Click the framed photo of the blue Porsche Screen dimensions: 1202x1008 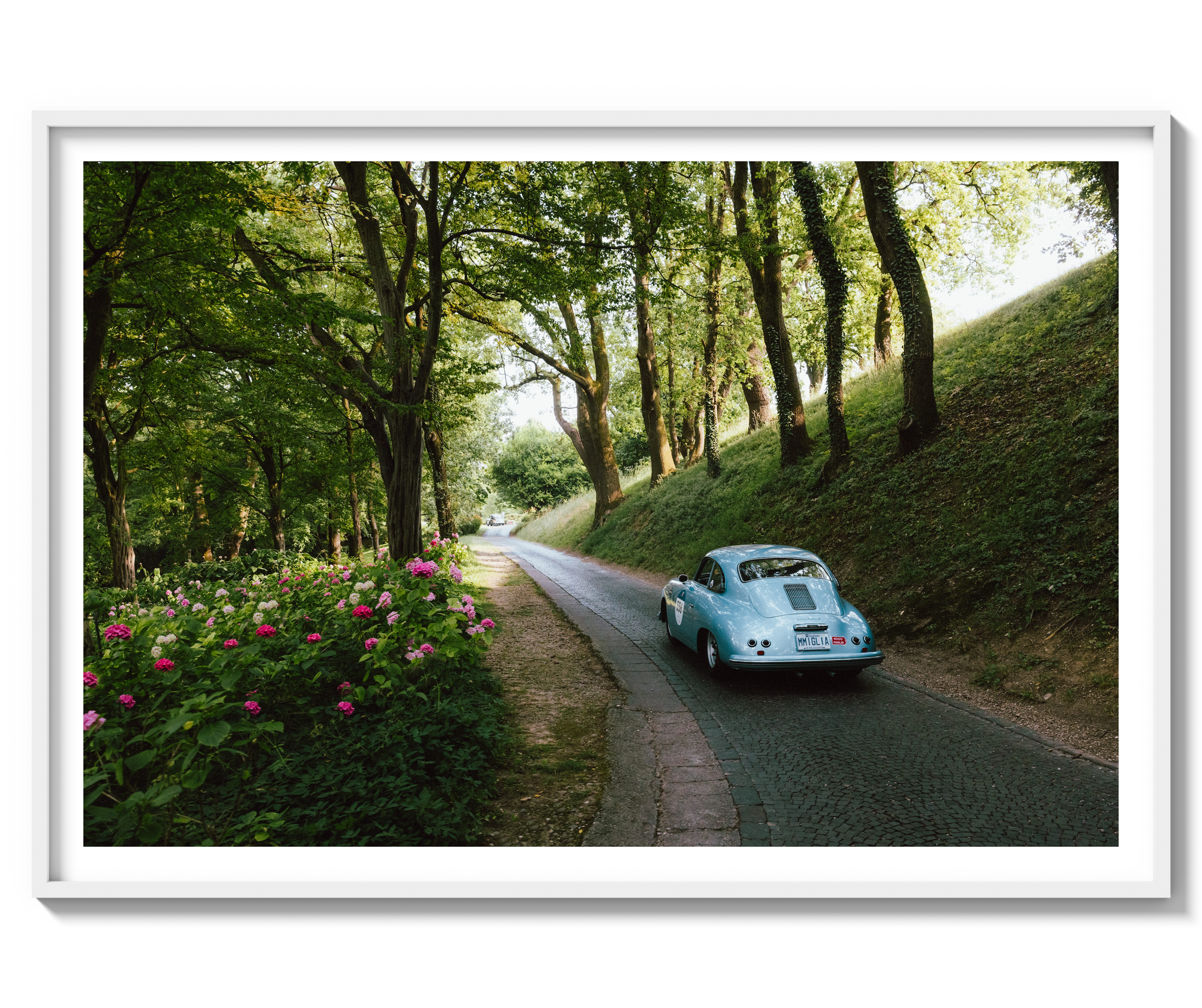point(600,503)
